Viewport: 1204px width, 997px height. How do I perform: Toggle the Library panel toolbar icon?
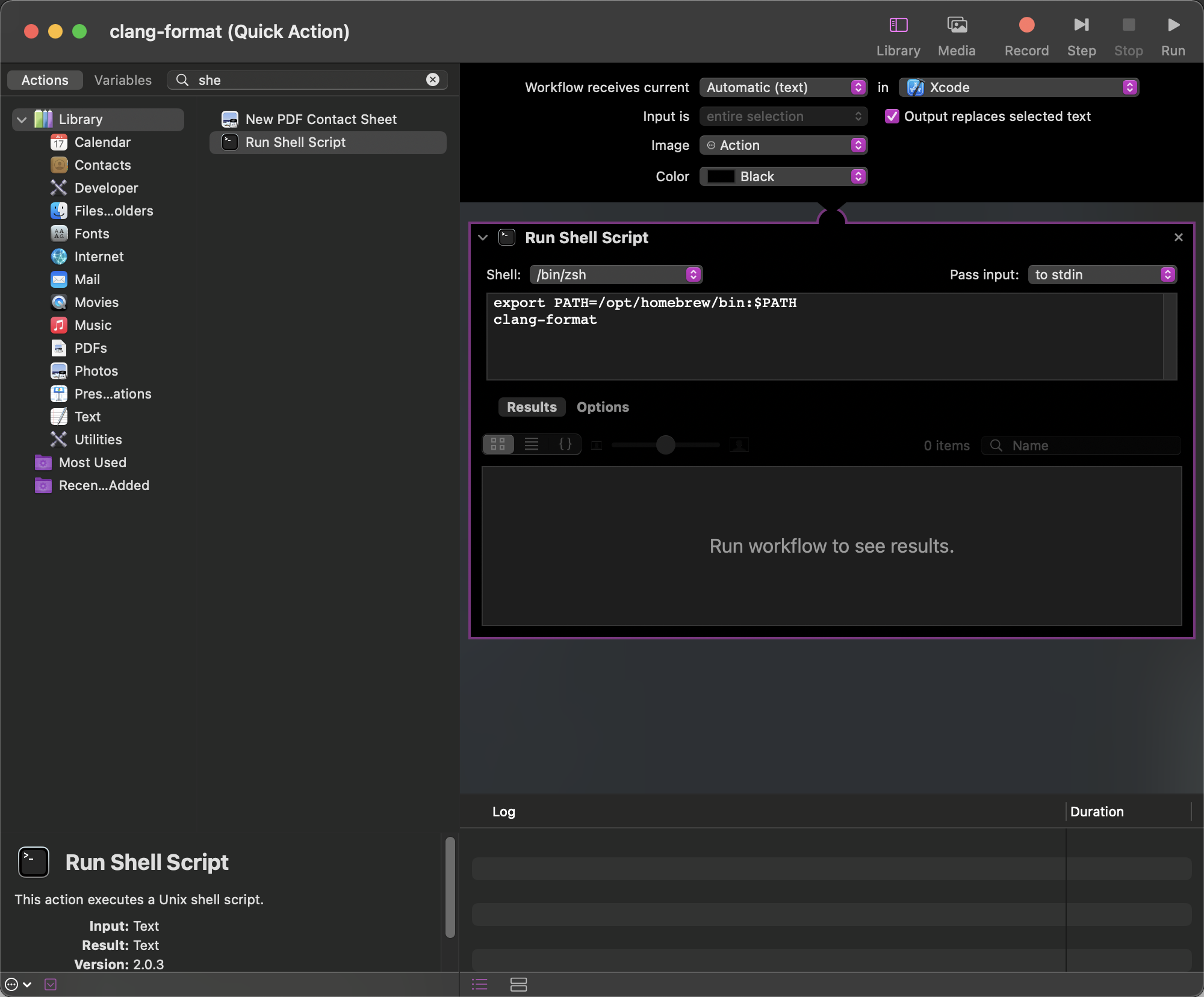898,25
